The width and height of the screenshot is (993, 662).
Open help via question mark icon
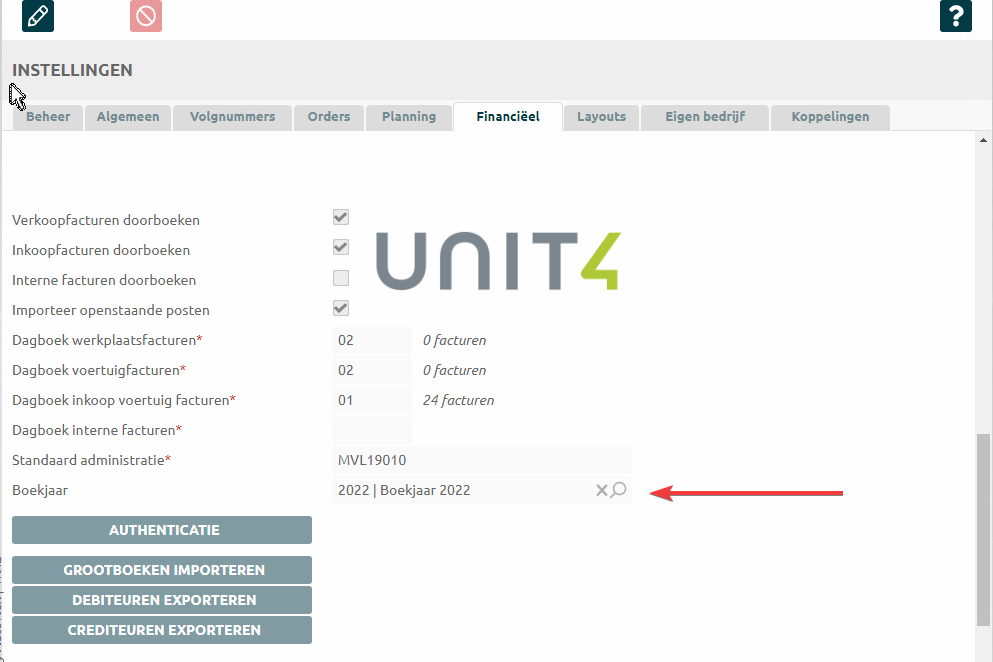(x=955, y=16)
